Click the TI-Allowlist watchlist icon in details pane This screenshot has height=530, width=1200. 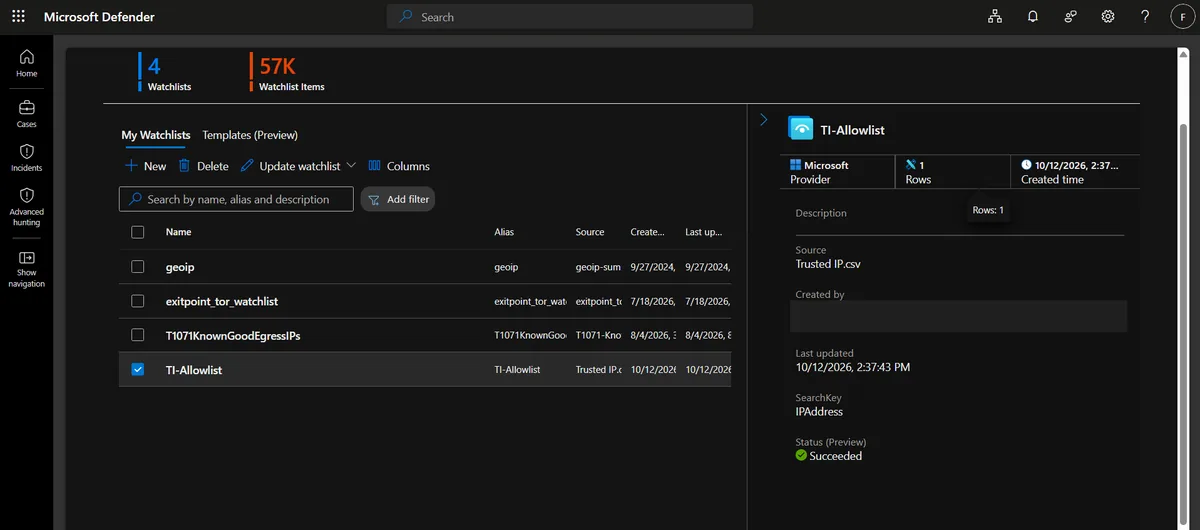(801, 129)
